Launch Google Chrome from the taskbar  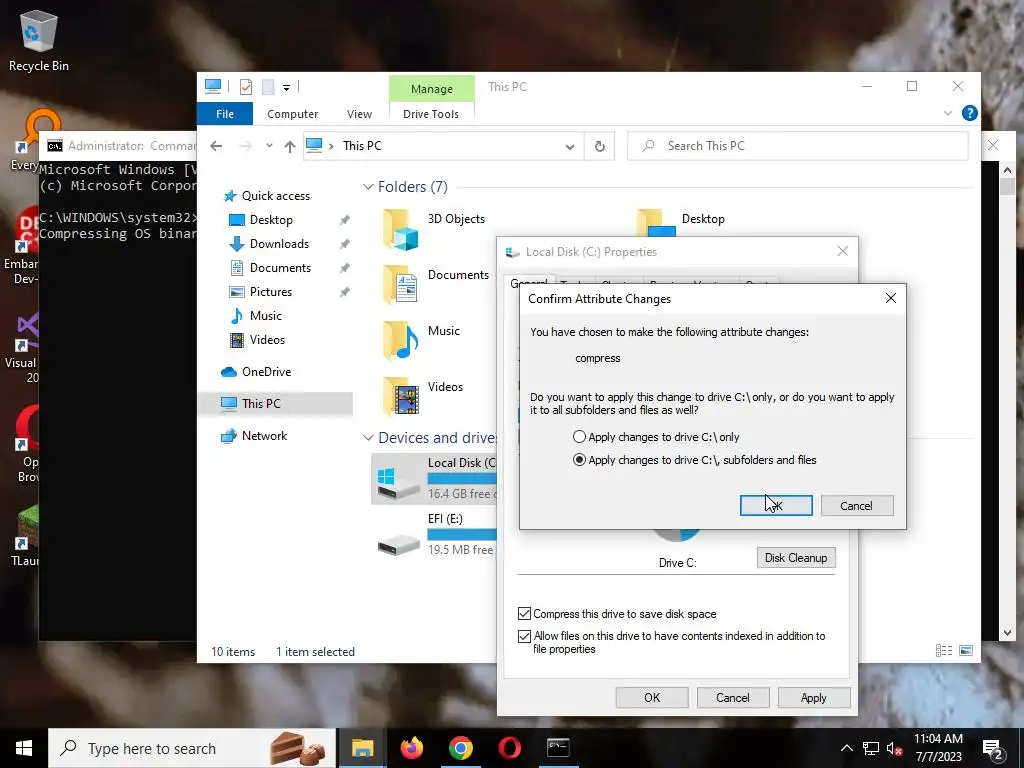tap(460, 748)
